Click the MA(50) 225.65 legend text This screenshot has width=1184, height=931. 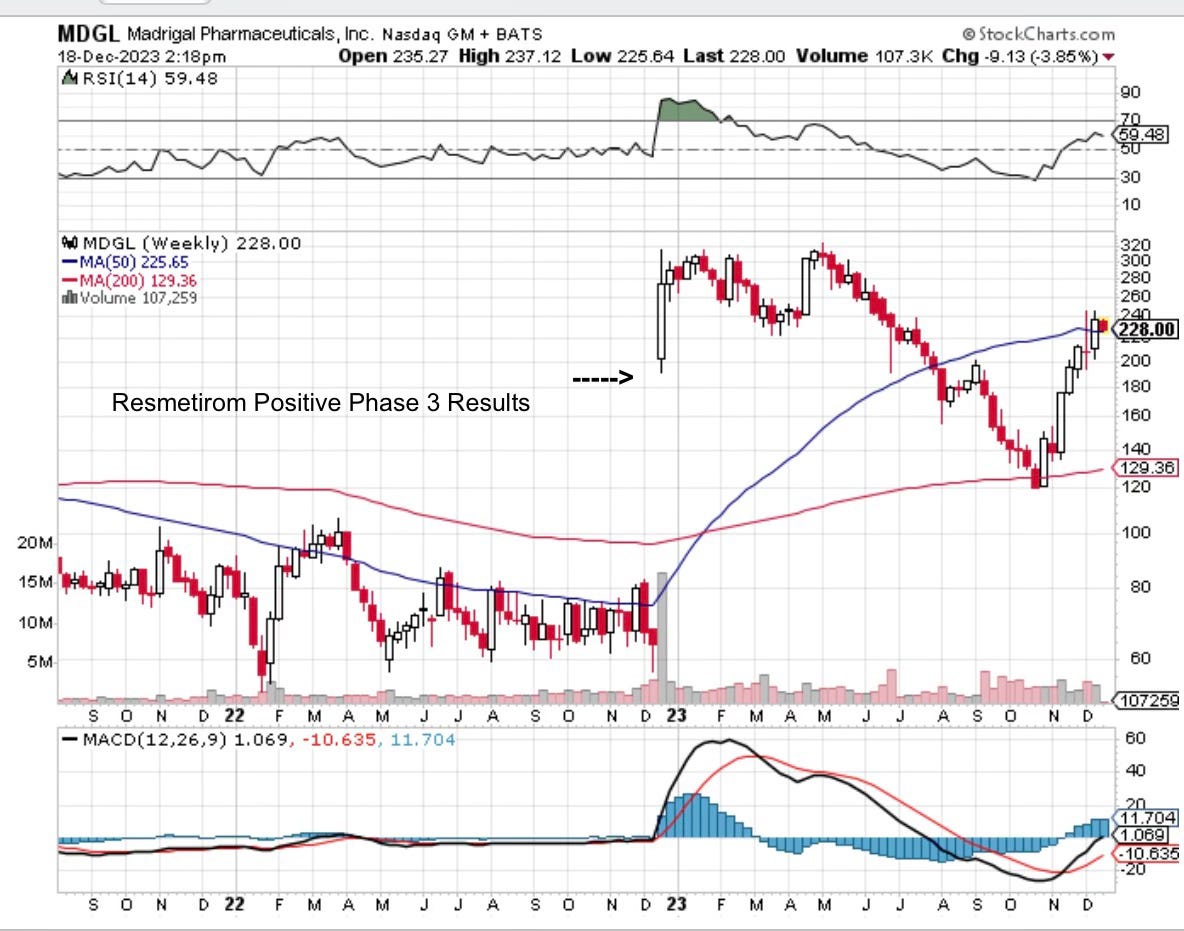tap(134, 262)
